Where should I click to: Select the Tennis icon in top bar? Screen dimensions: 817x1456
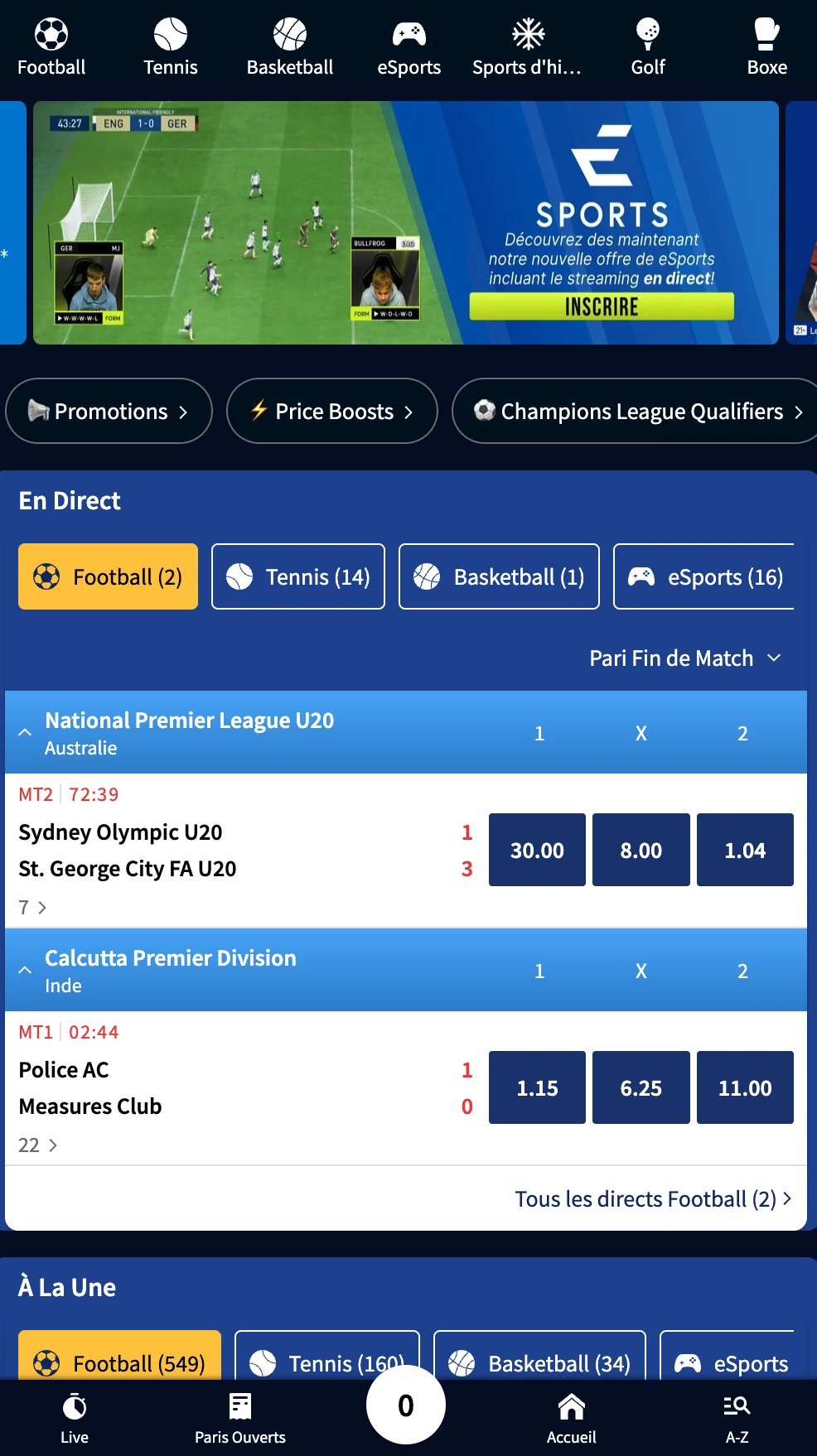pos(171,34)
